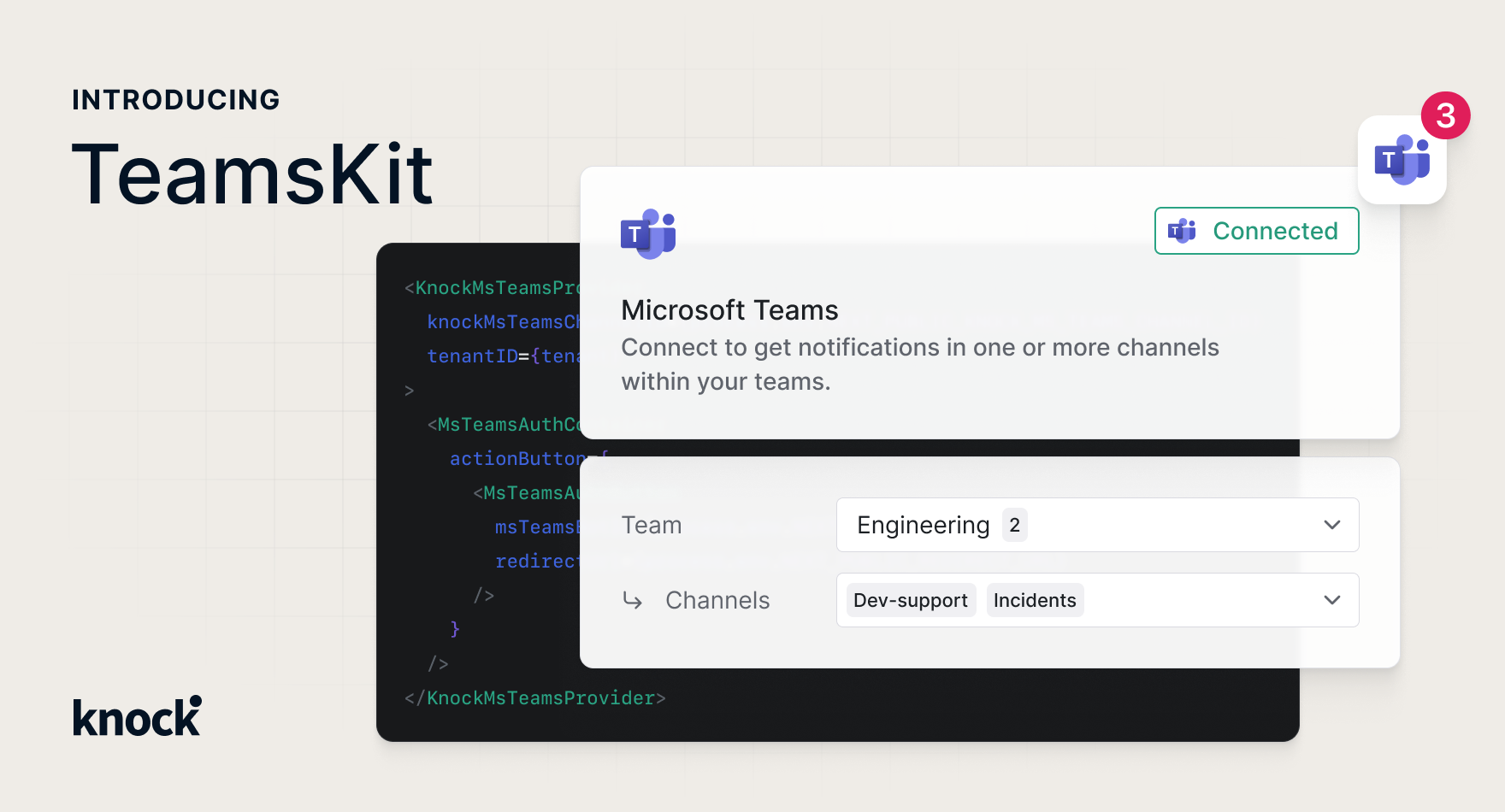
Task: Select the tenantID value in the code snippet
Action: tap(565, 356)
